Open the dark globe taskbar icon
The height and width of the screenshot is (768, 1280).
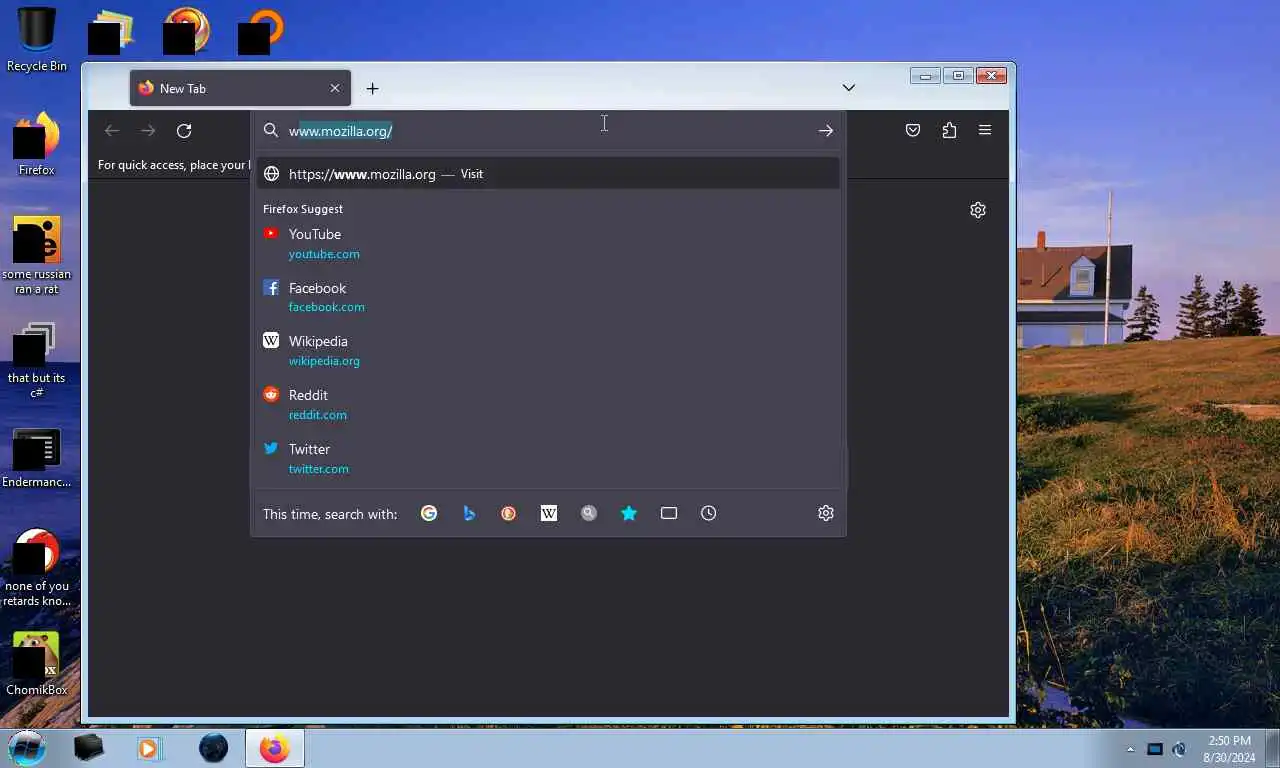point(213,748)
